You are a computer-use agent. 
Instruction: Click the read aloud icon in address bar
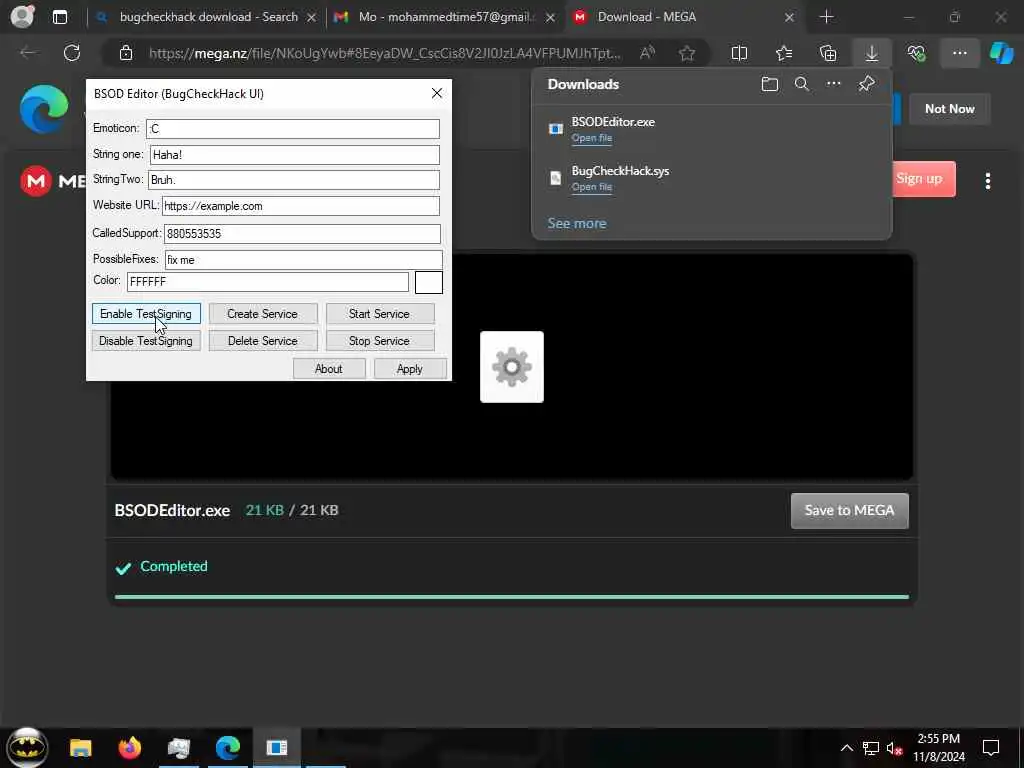[647, 54]
